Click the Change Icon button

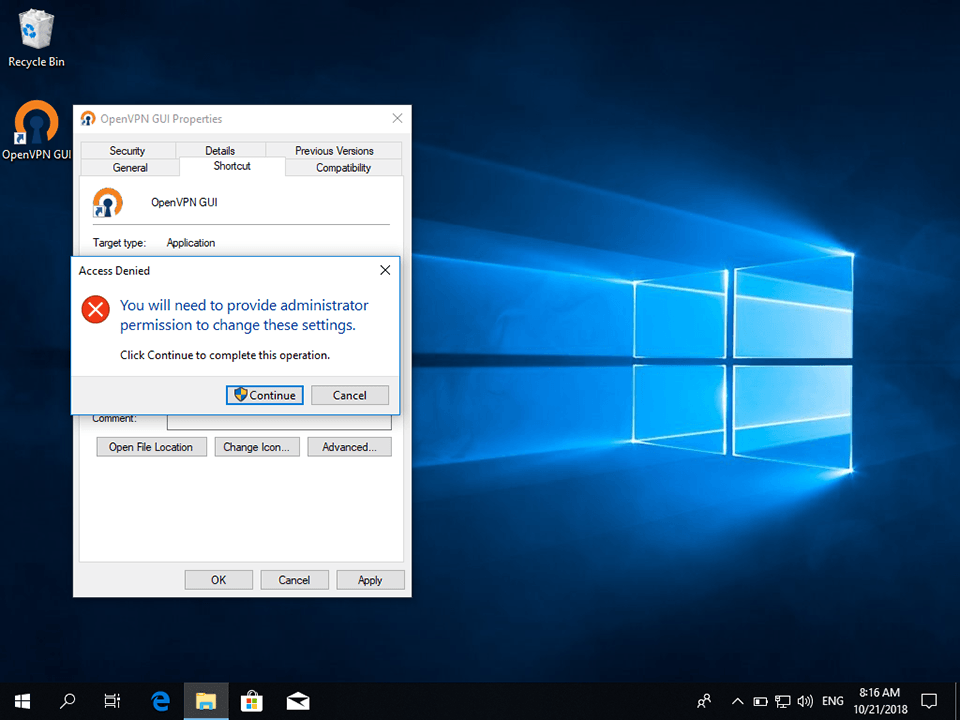tap(257, 447)
